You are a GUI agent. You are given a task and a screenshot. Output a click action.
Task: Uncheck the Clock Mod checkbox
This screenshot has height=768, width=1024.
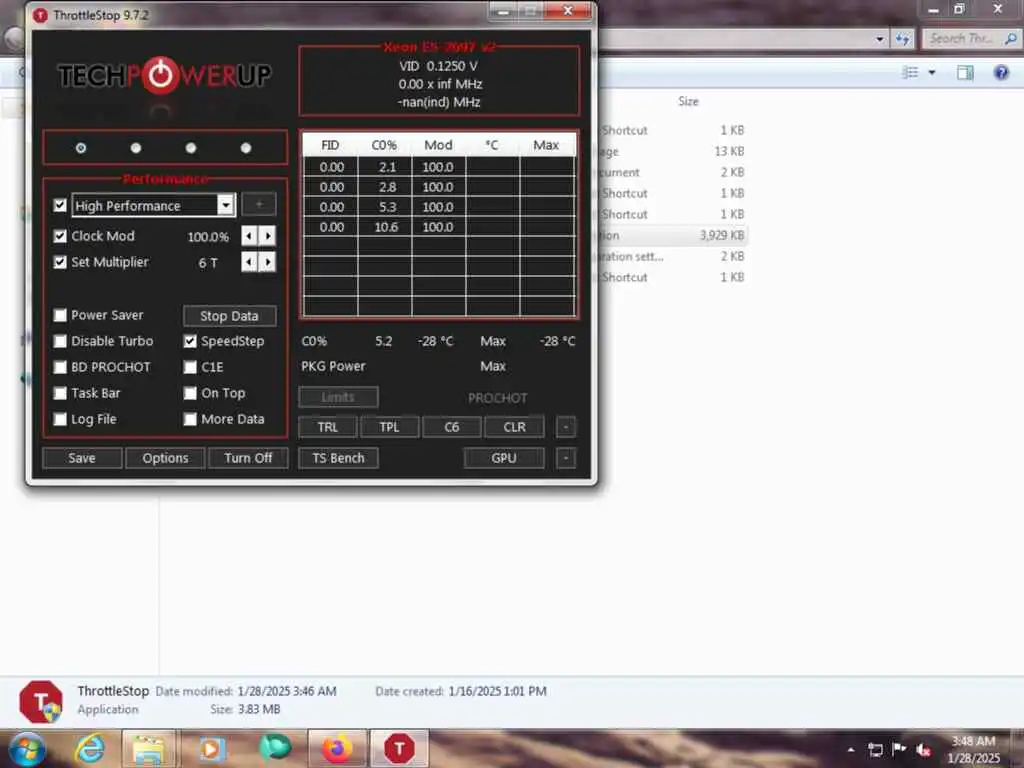60,236
